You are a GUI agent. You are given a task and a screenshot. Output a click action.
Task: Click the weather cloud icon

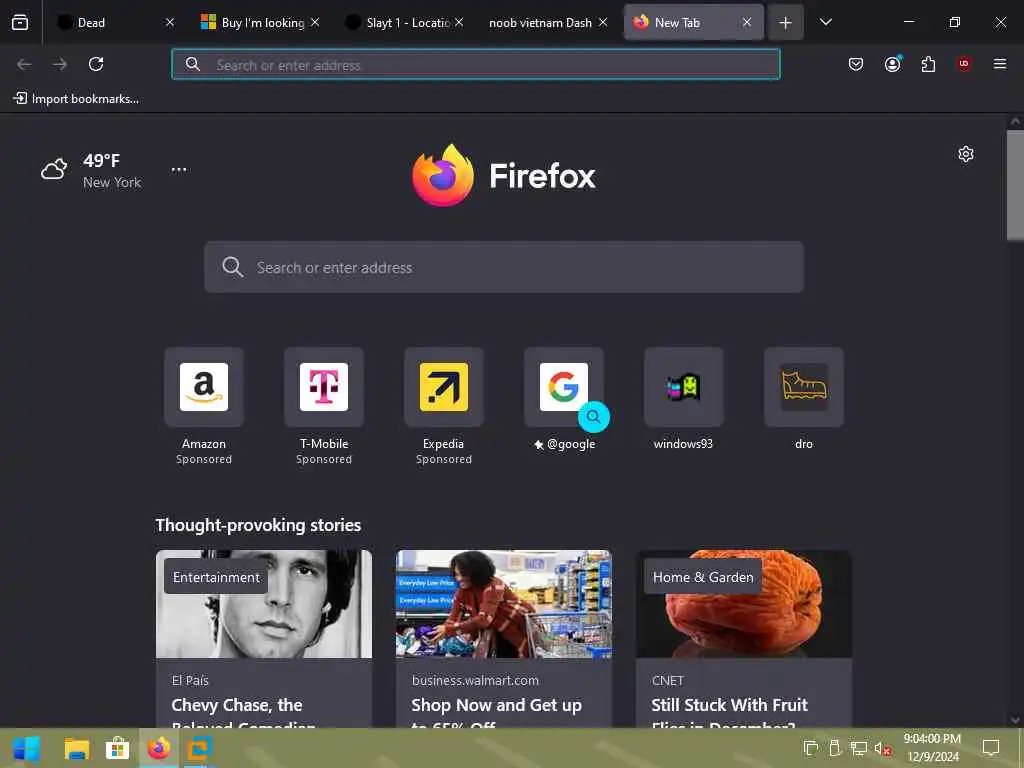point(54,170)
